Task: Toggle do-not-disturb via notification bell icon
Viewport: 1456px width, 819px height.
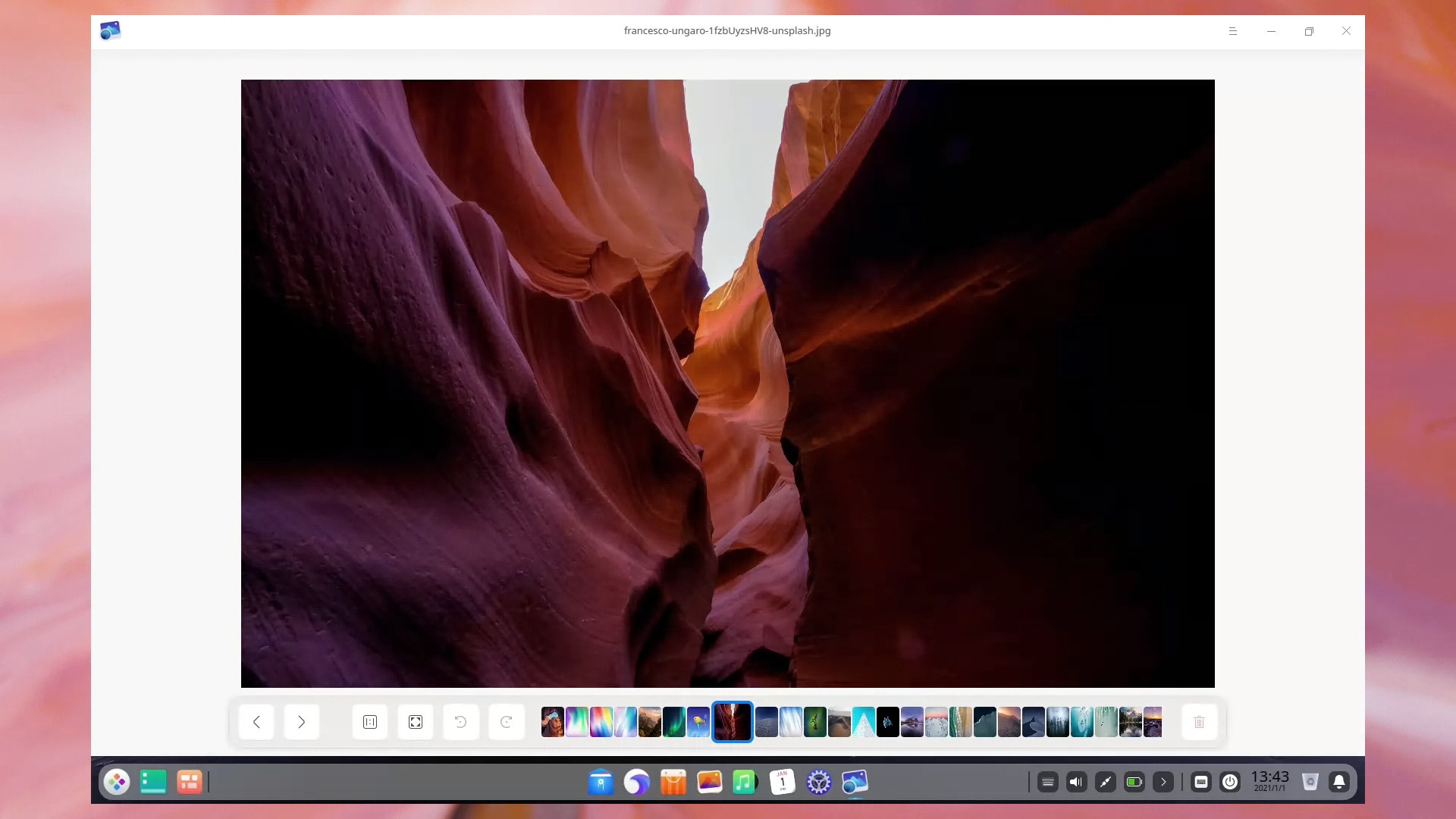Action: click(x=1339, y=782)
